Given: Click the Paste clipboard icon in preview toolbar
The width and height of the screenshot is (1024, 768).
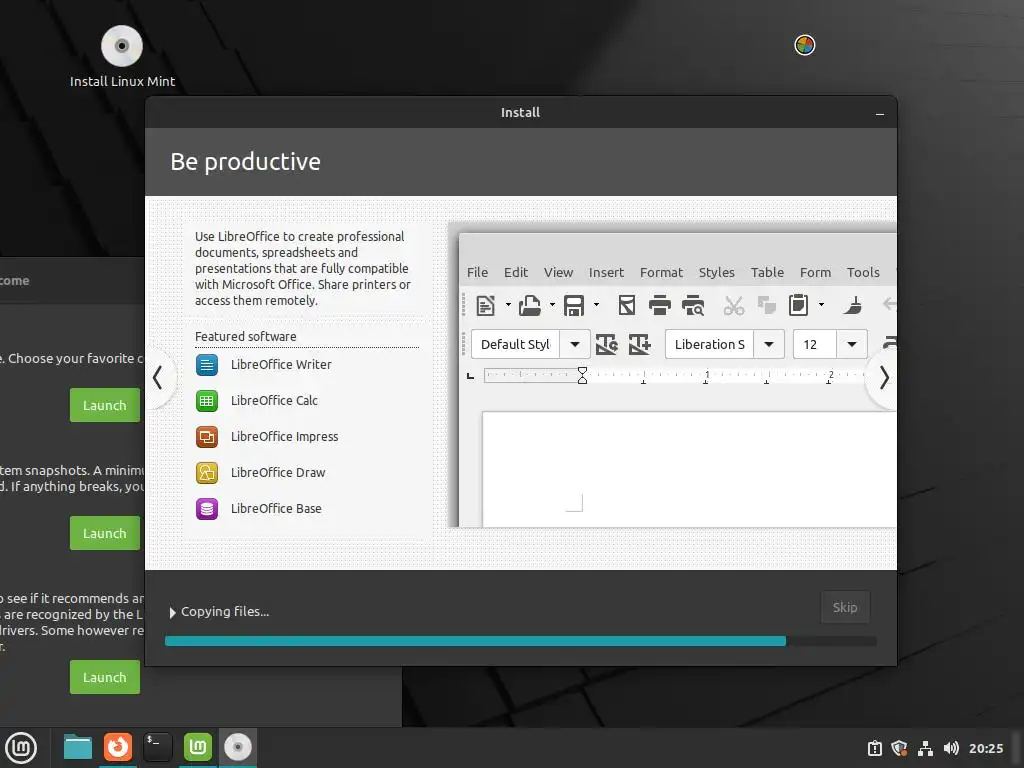Looking at the screenshot, I should [x=799, y=305].
